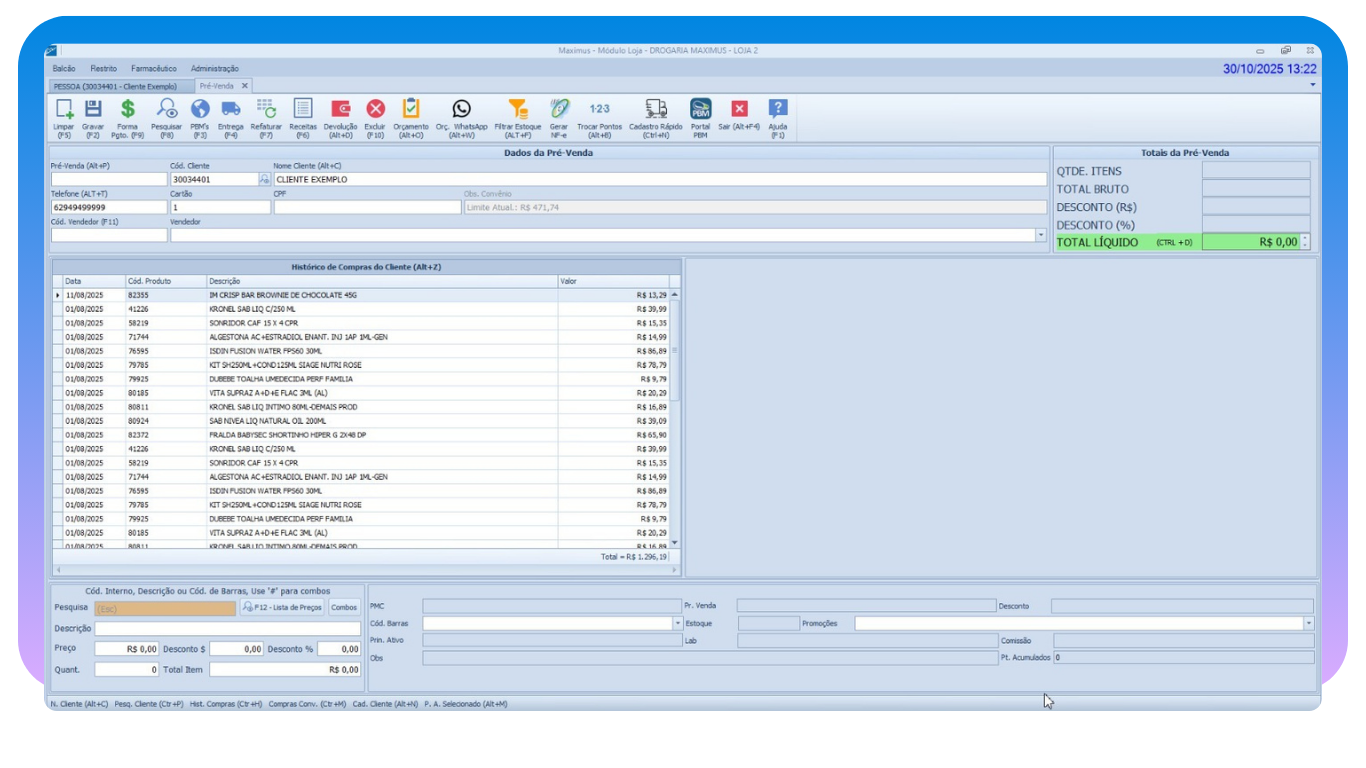Image resolution: width=1366 pixels, height=768 pixels.
Task: Open Trocar Pontos toolbar icon
Action: coord(600,109)
